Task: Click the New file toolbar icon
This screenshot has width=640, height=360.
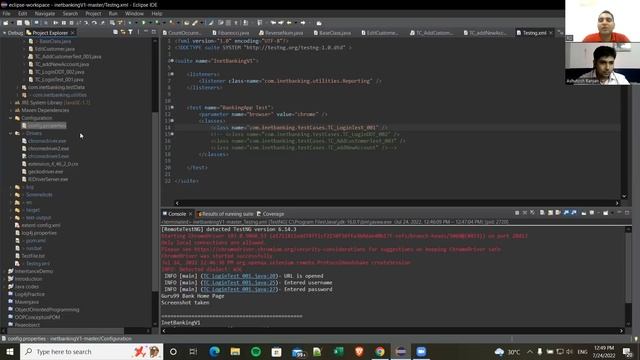Action: tap(6, 23)
